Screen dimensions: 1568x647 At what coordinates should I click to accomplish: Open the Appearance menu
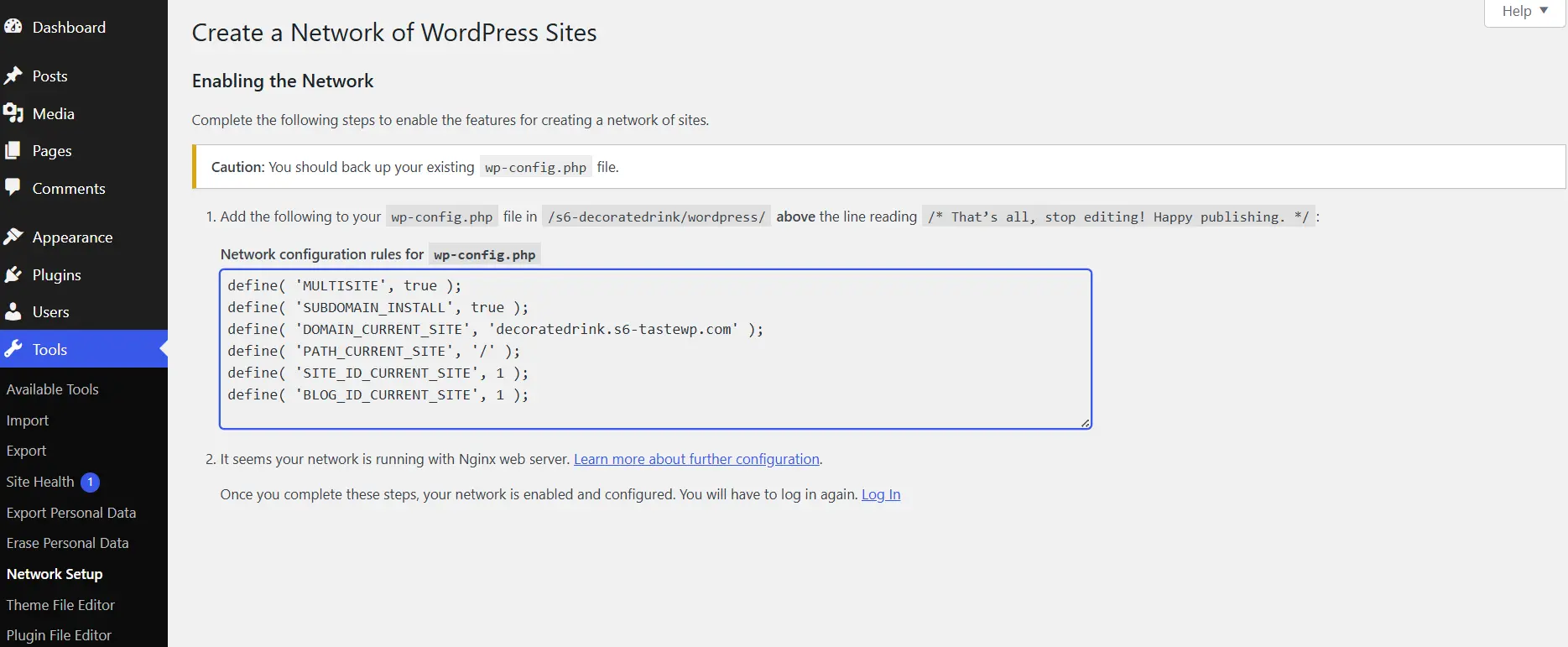click(x=72, y=237)
